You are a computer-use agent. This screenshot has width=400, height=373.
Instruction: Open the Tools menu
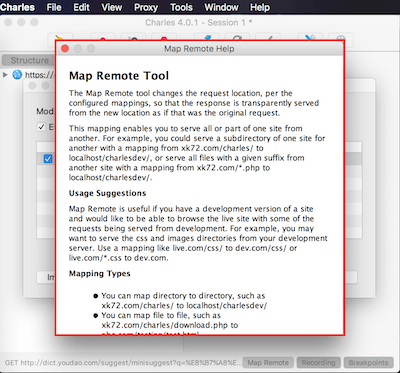point(181,7)
